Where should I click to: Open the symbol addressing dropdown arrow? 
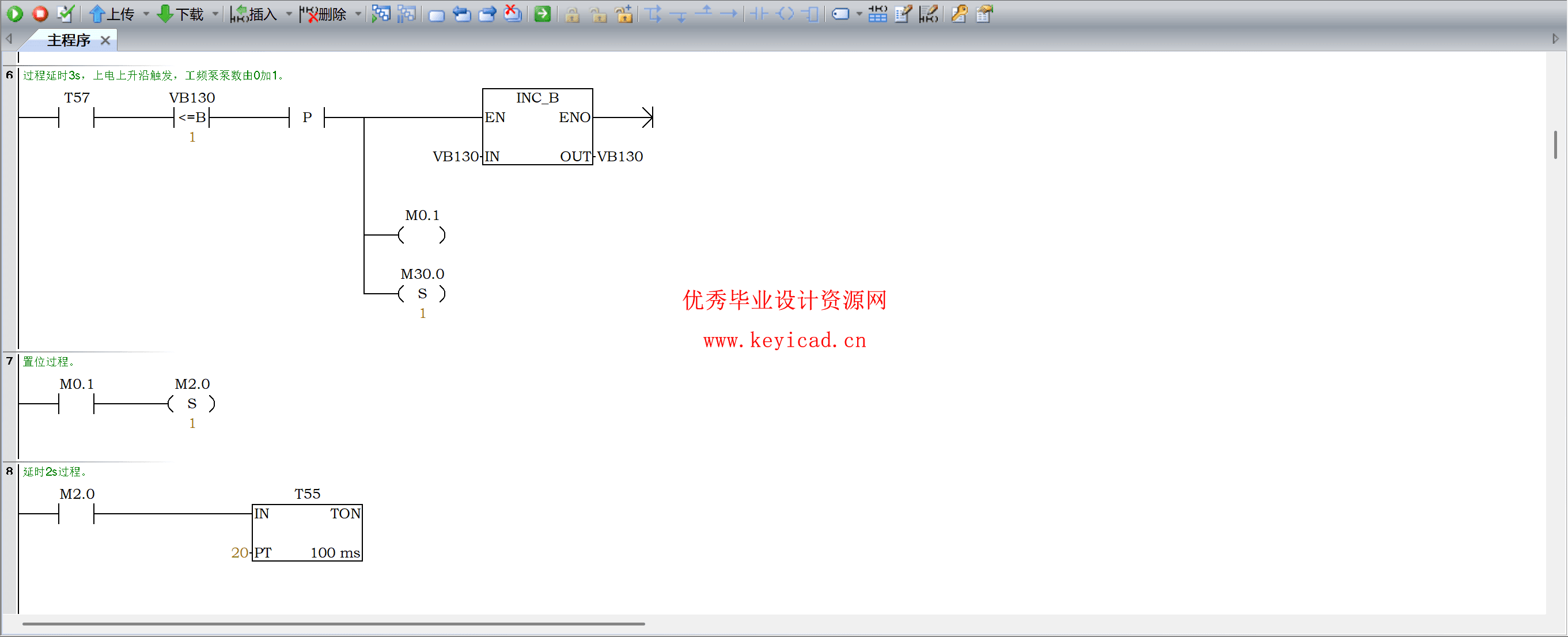click(859, 13)
